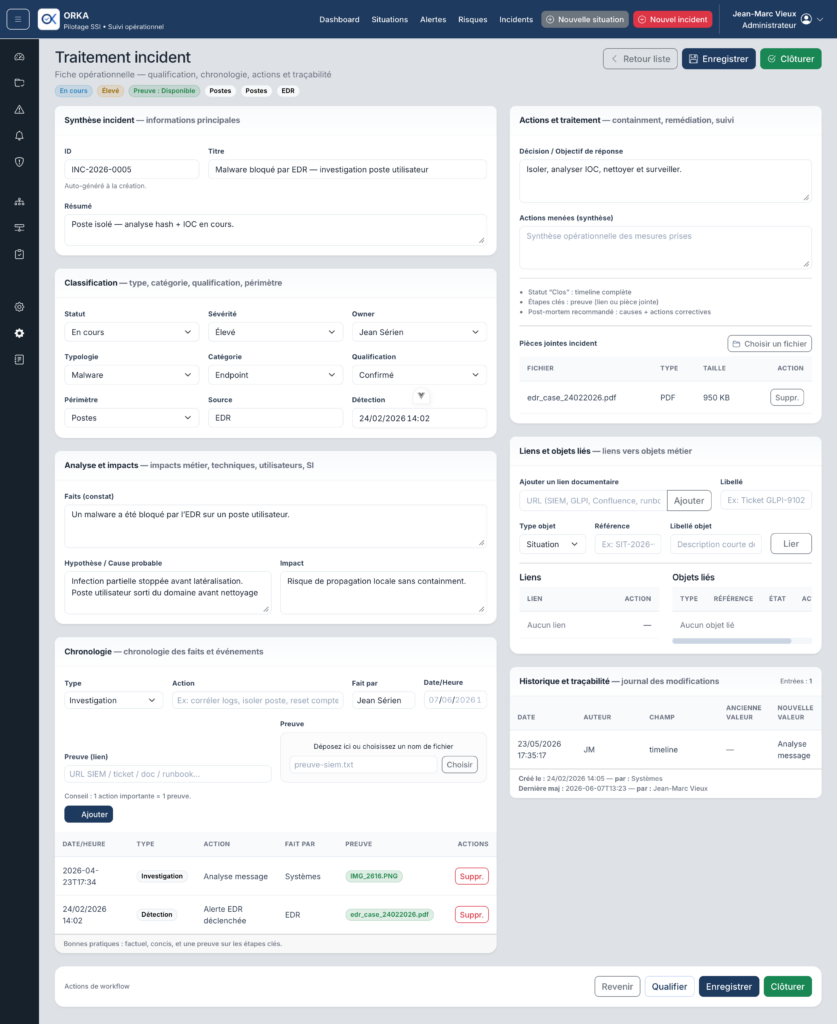Click the ORKA logo icon
The image size is (837, 1024).
click(48, 19)
